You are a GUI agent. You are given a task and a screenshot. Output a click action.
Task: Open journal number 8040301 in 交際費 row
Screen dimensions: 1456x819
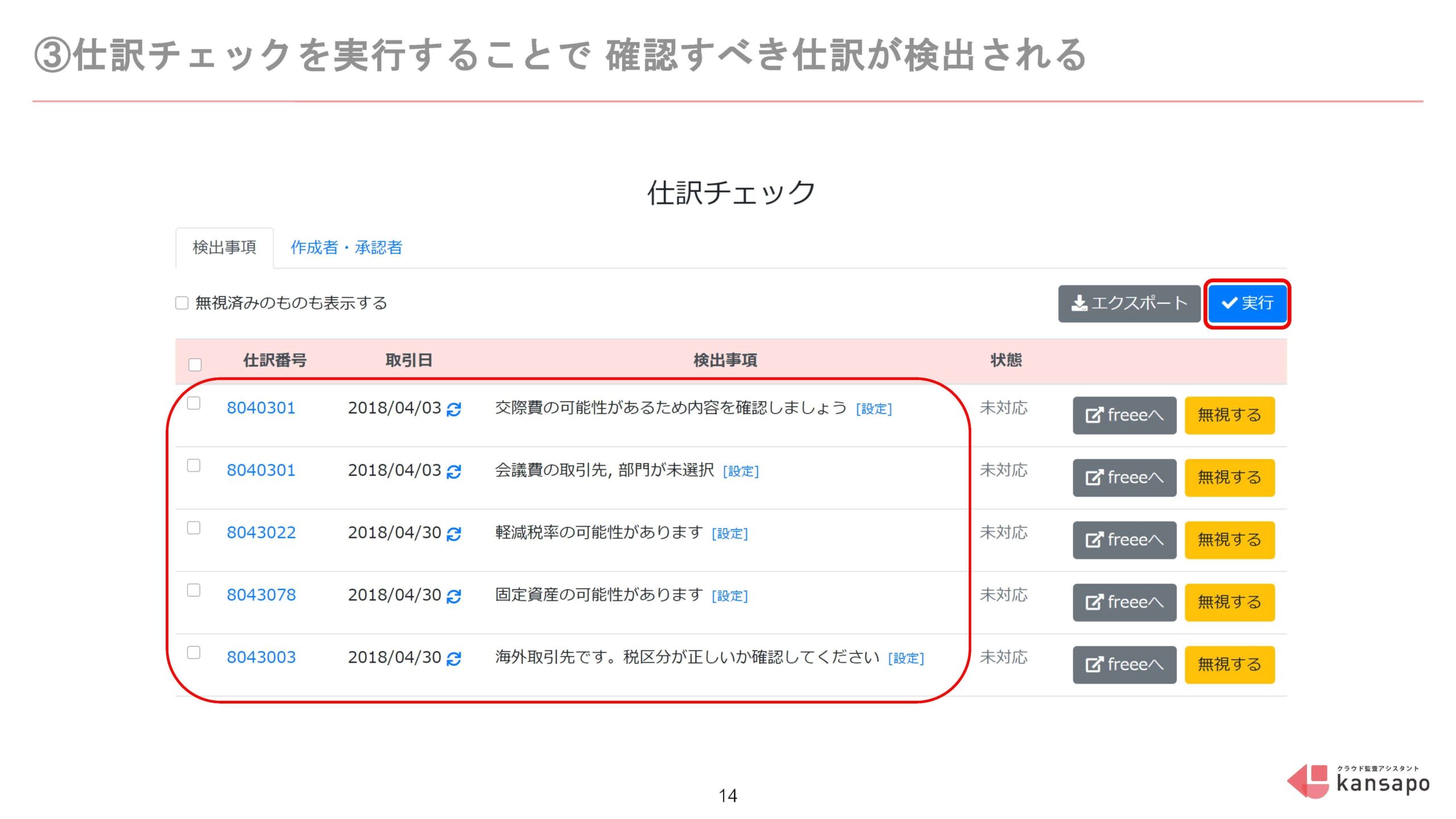coord(261,408)
